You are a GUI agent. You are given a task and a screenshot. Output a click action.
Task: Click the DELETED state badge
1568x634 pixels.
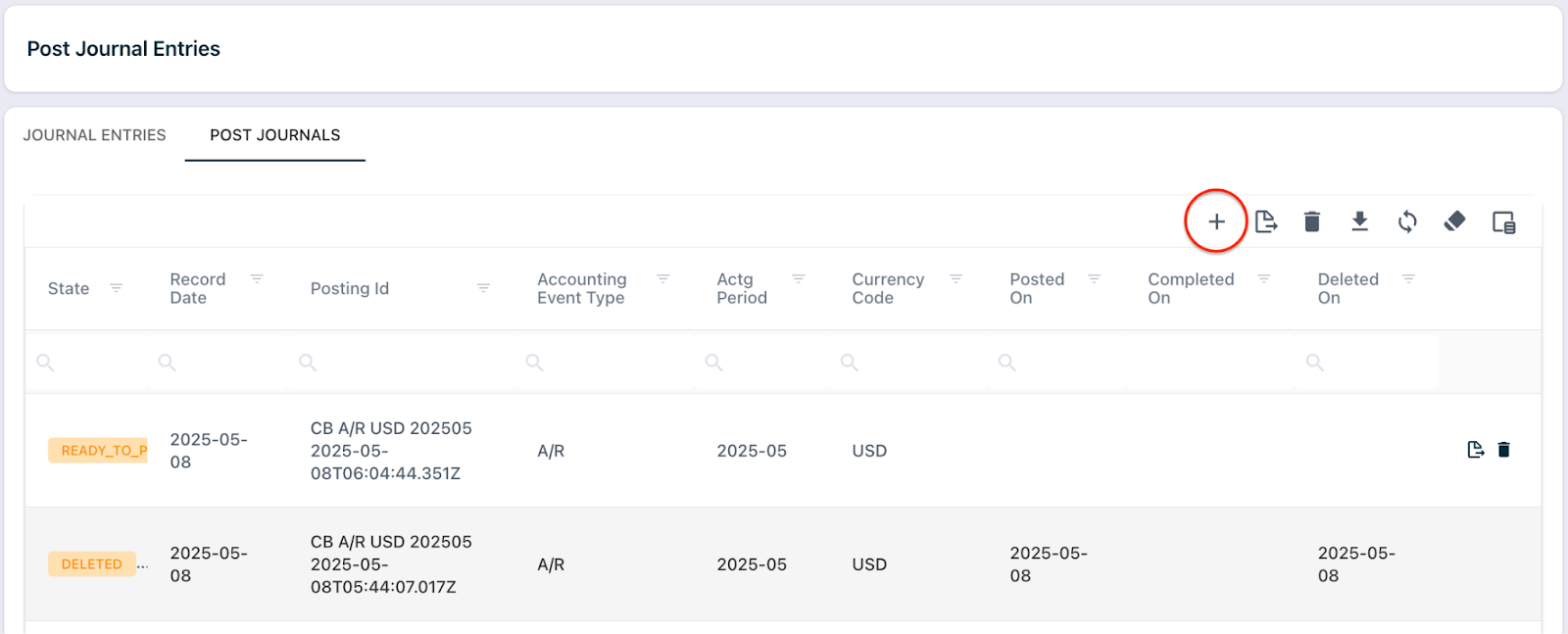[x=92, y=564]
